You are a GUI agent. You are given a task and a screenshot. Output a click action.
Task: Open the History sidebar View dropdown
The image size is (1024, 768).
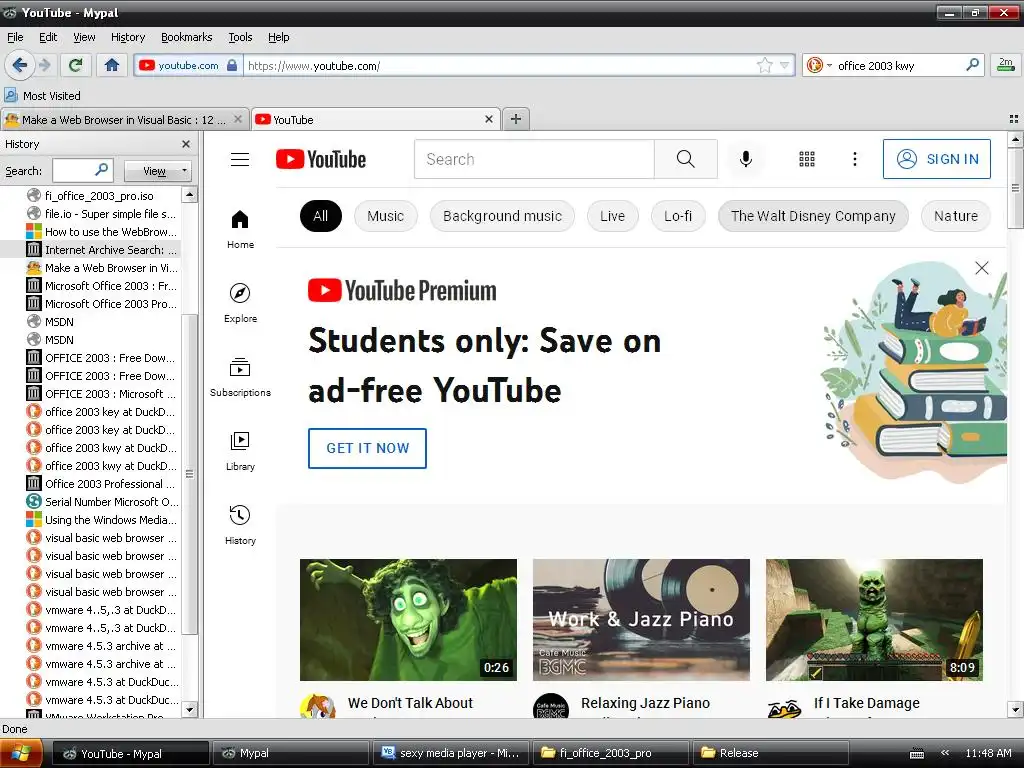coord(157,170)
